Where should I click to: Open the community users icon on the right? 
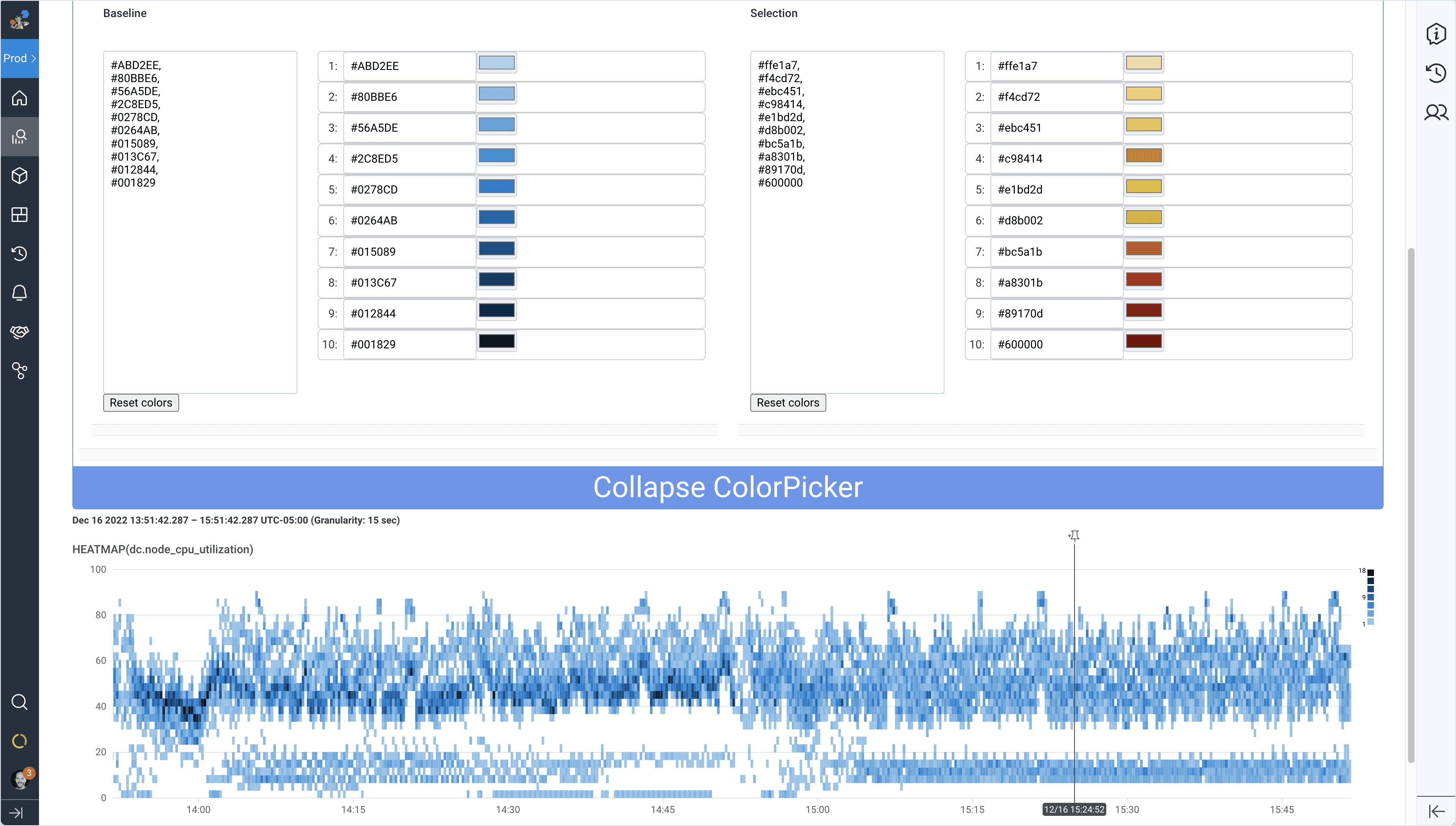(1436, 112)
